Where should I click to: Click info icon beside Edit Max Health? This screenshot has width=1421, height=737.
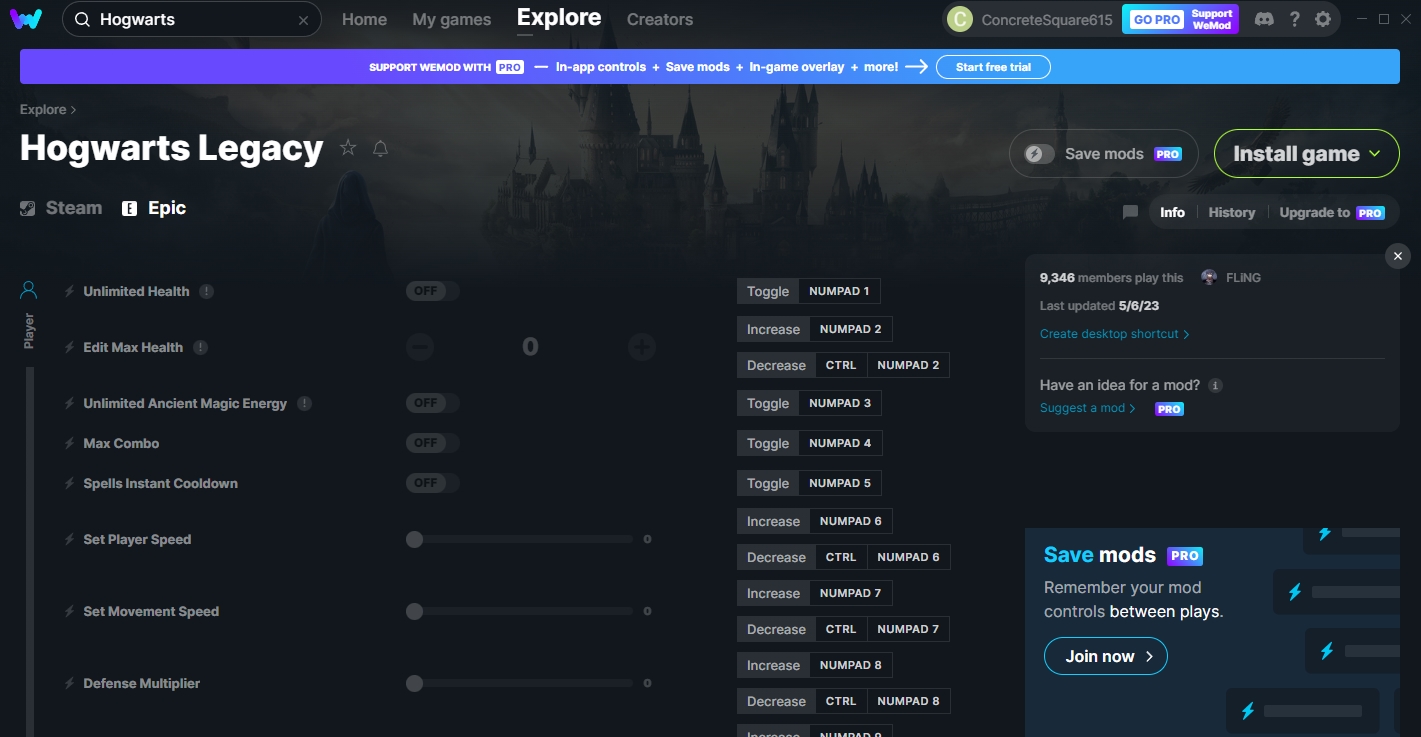[x=200, y=347]
